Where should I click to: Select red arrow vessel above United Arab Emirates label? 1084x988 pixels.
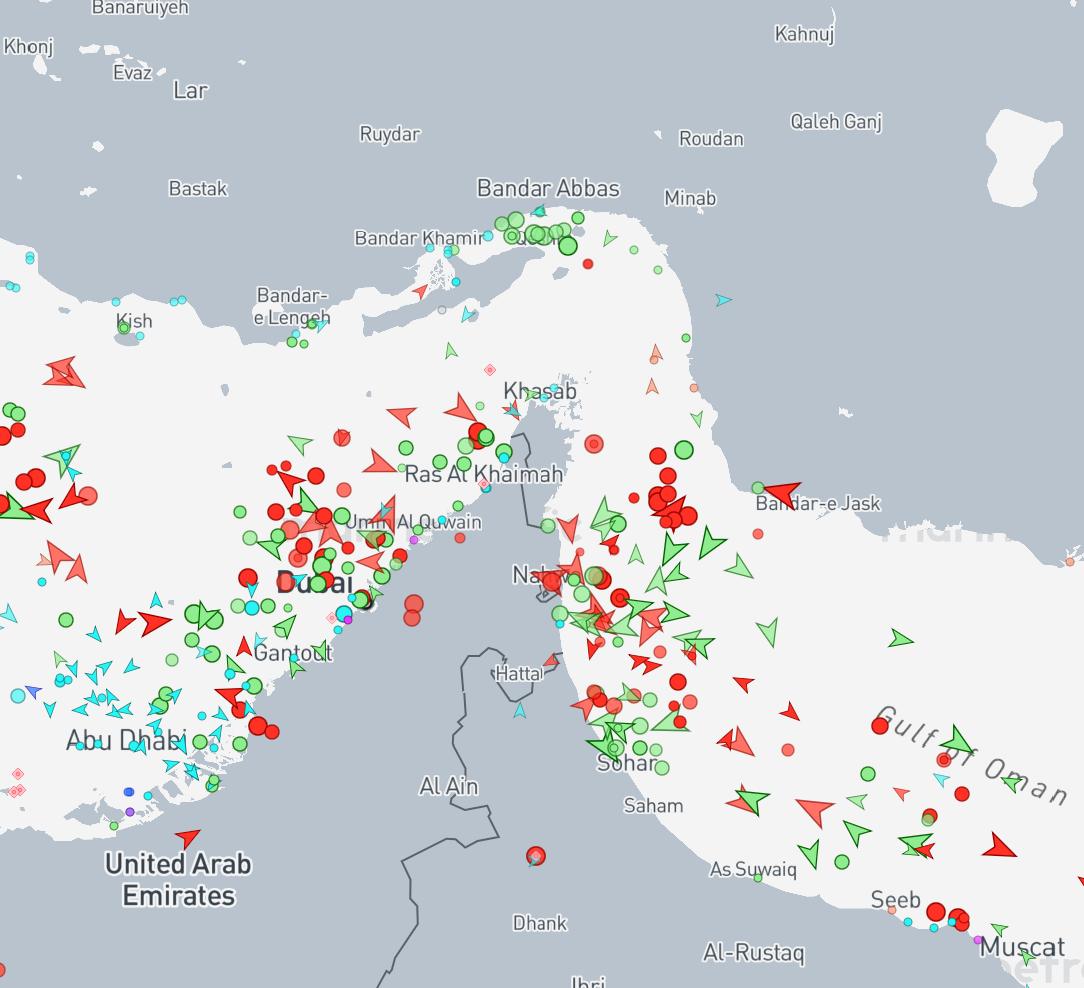point(187,837)
